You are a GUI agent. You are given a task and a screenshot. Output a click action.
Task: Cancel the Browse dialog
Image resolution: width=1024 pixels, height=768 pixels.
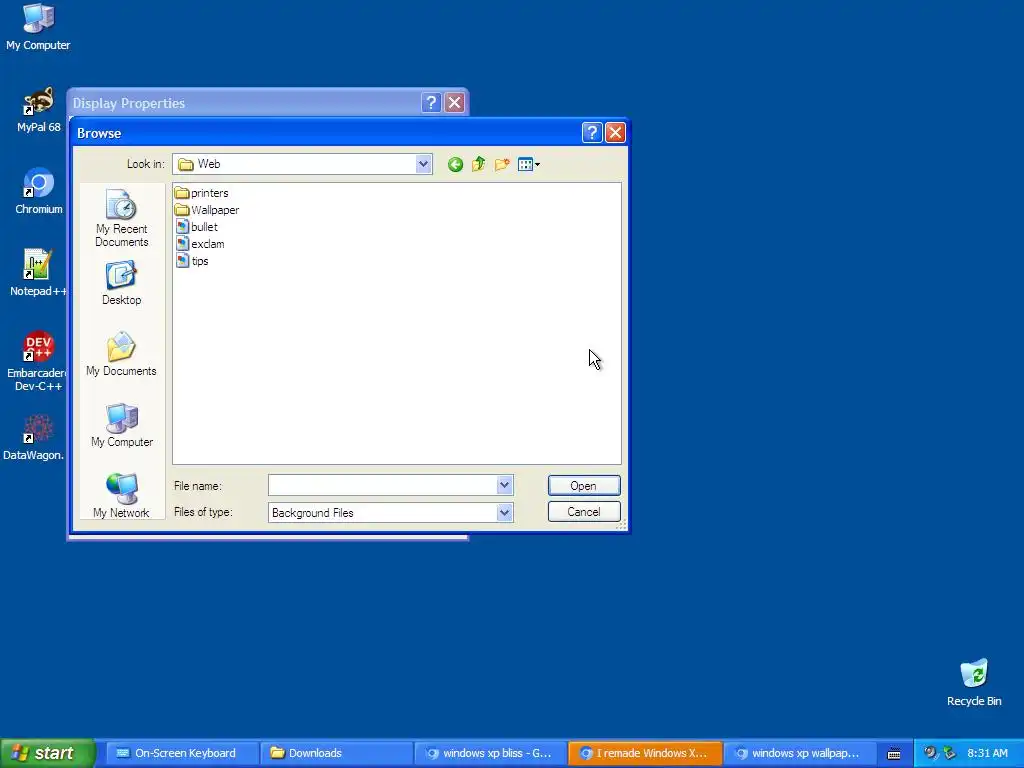(x=584, y=512)
